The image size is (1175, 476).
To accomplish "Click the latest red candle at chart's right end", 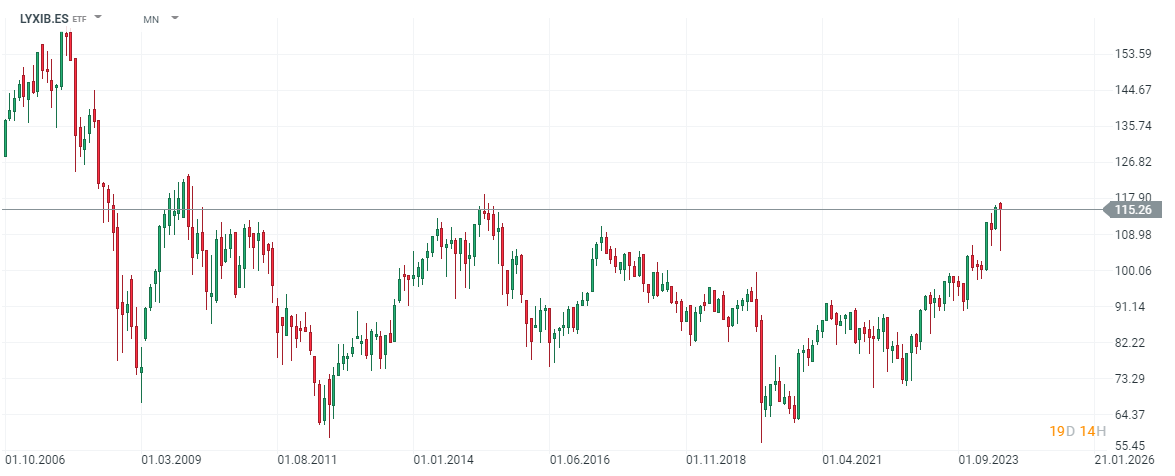I will (x=1000, y=206).
